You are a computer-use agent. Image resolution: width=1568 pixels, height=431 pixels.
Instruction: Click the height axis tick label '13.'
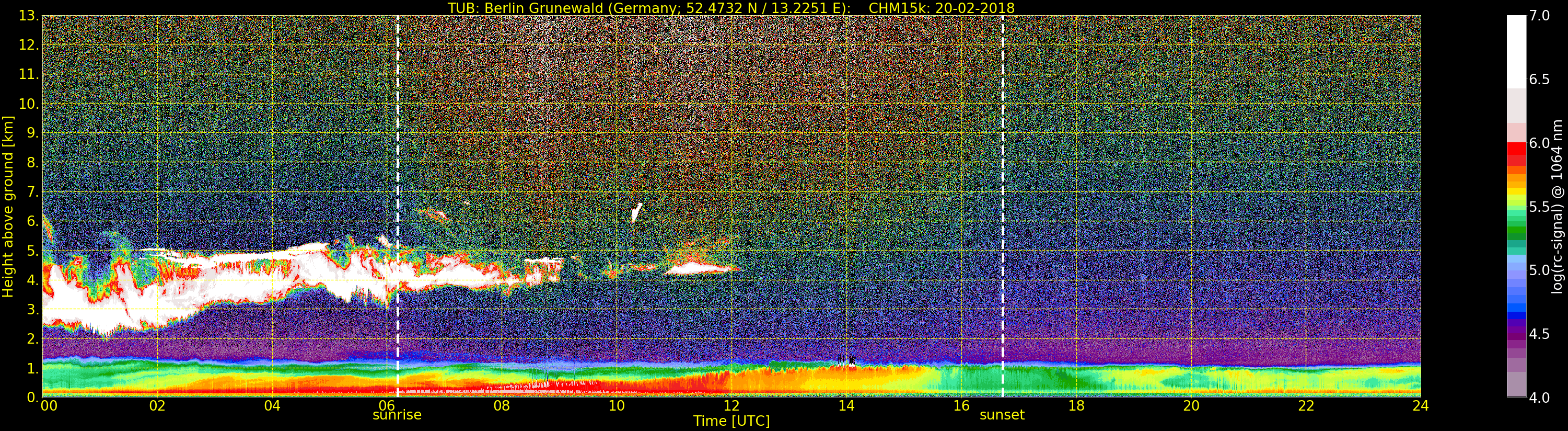(x=29, y=16)
